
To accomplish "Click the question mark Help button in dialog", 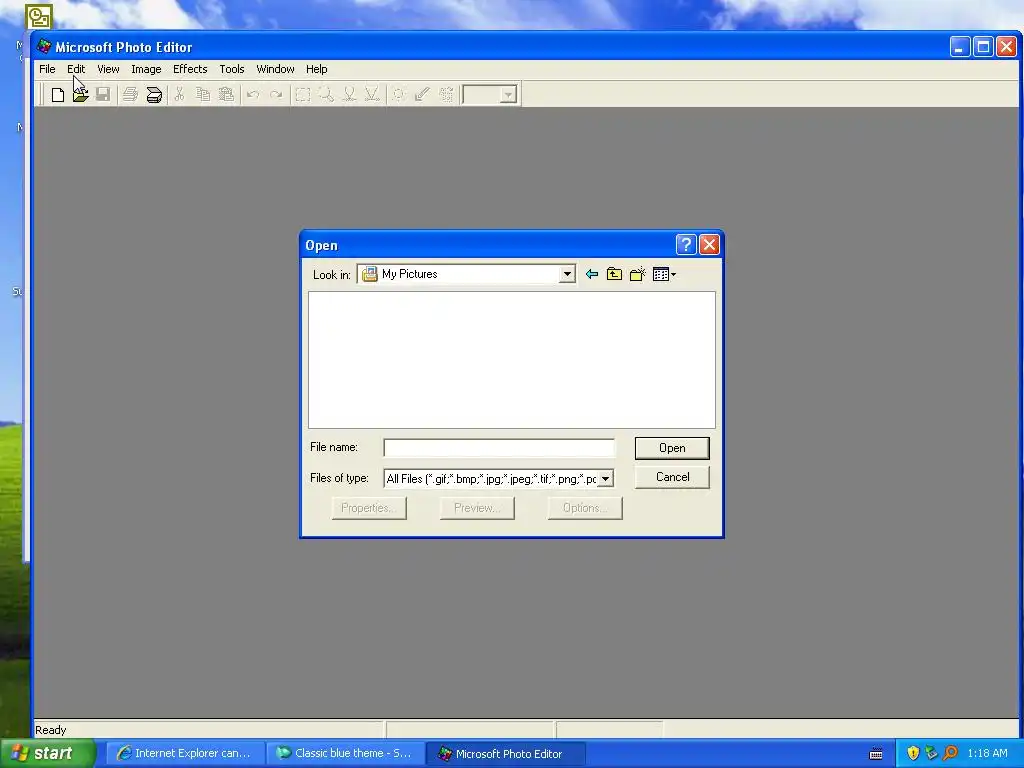I will [686, 245].
